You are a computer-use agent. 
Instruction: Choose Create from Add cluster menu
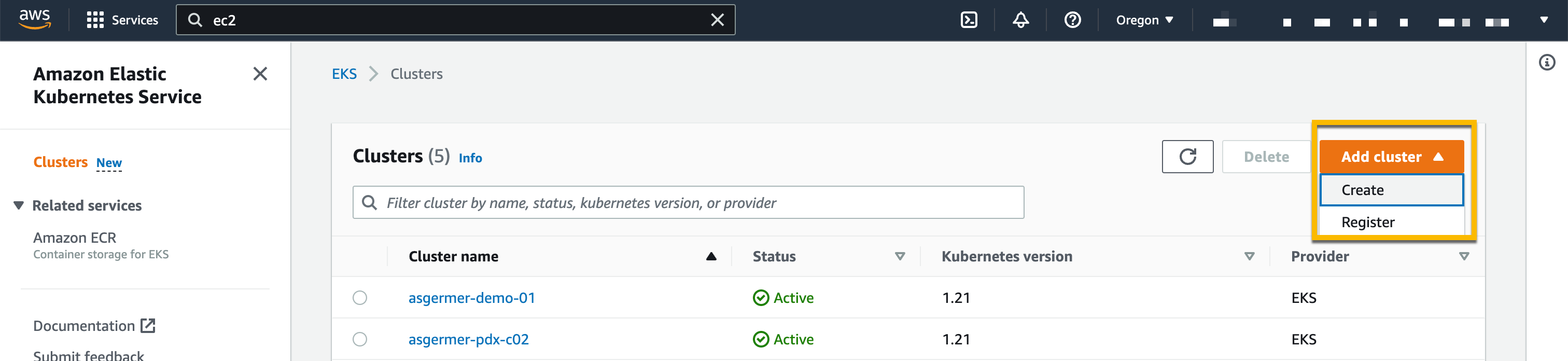1391,190
